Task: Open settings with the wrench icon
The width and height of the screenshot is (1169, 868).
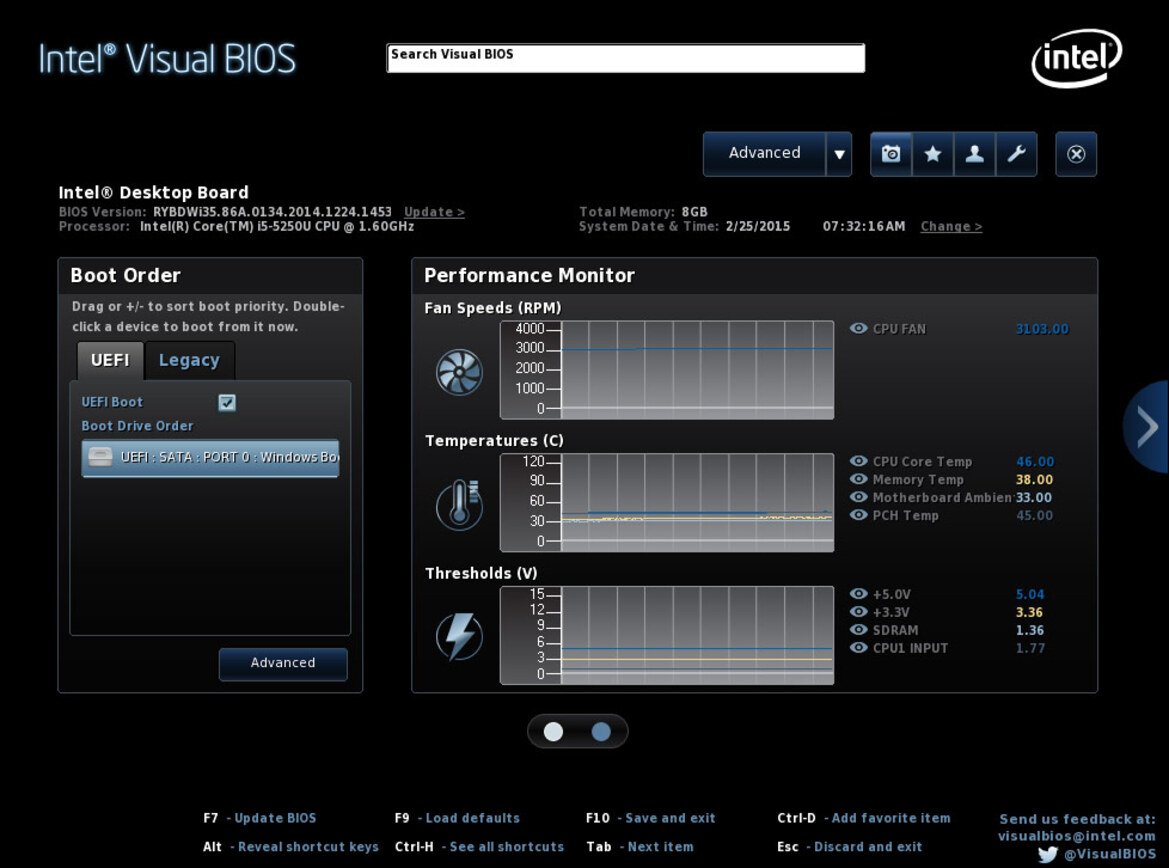Action: click(x=1016, y=154)
